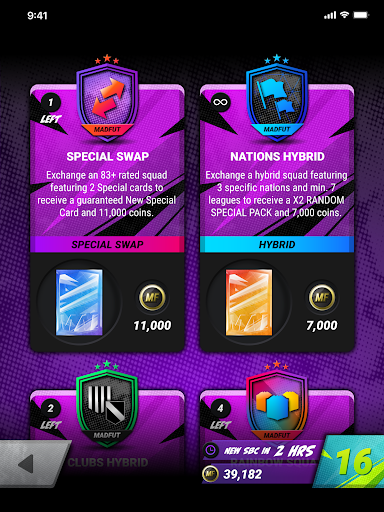The image size is (384, 512).
Task: Tap the Rainbow Squad cards shield badge
Action: click(277, 405)
